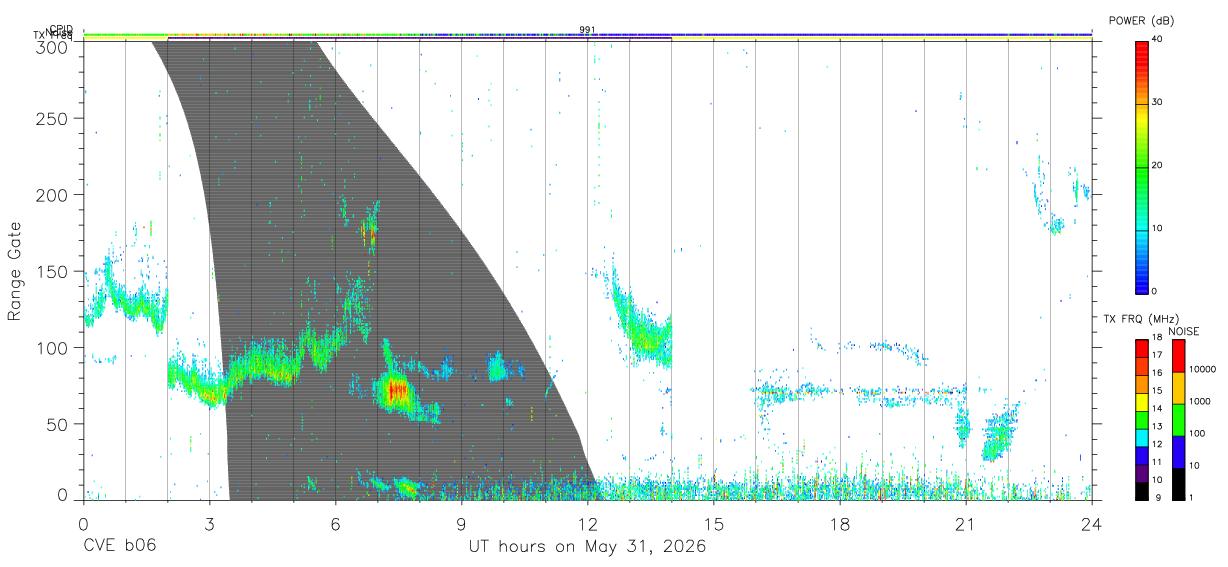Click the POWER color scale bar
Image resolution: width=1228 pixels, height=567 pixels.
tap(1142, 166)
